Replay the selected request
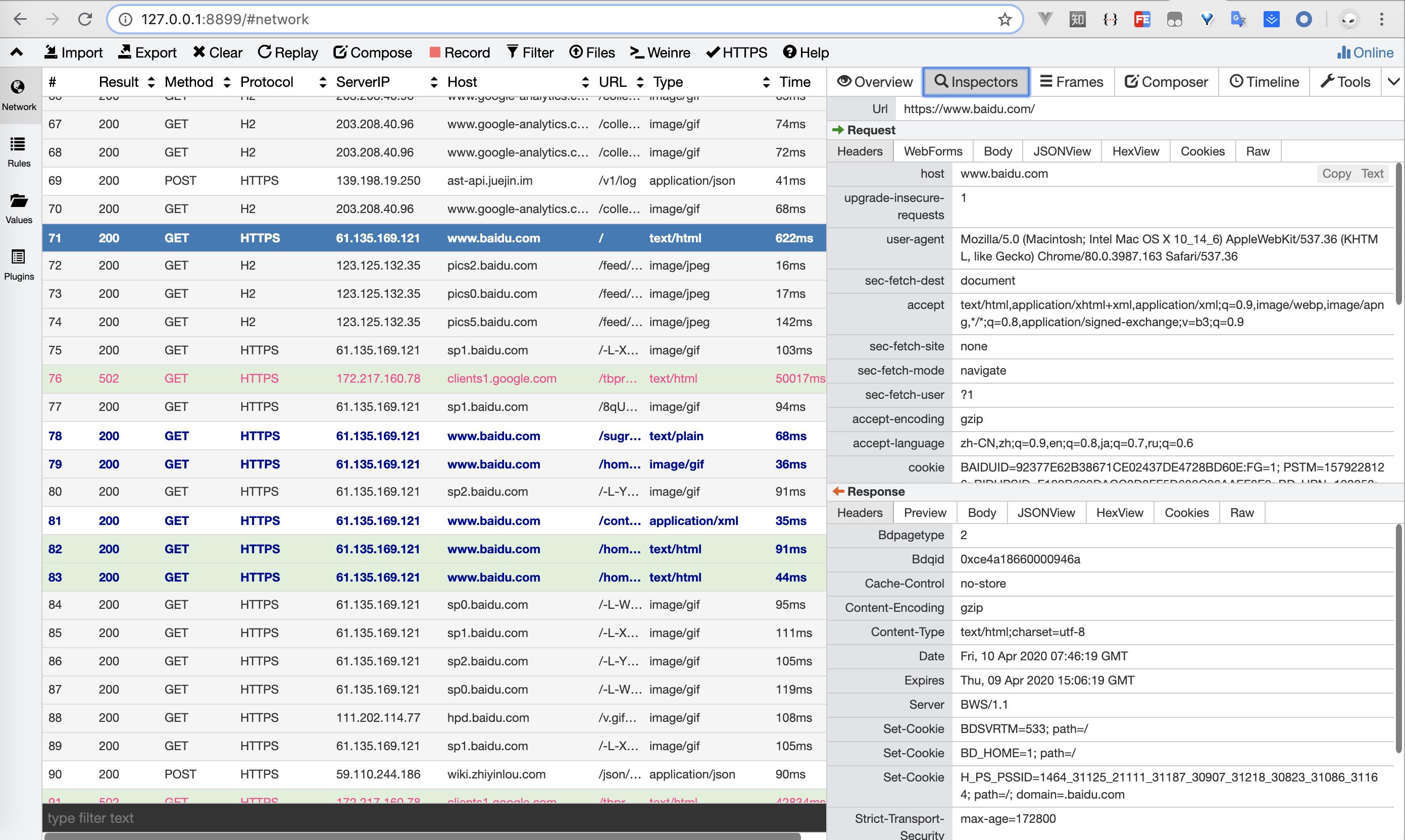 coord(287,52)
